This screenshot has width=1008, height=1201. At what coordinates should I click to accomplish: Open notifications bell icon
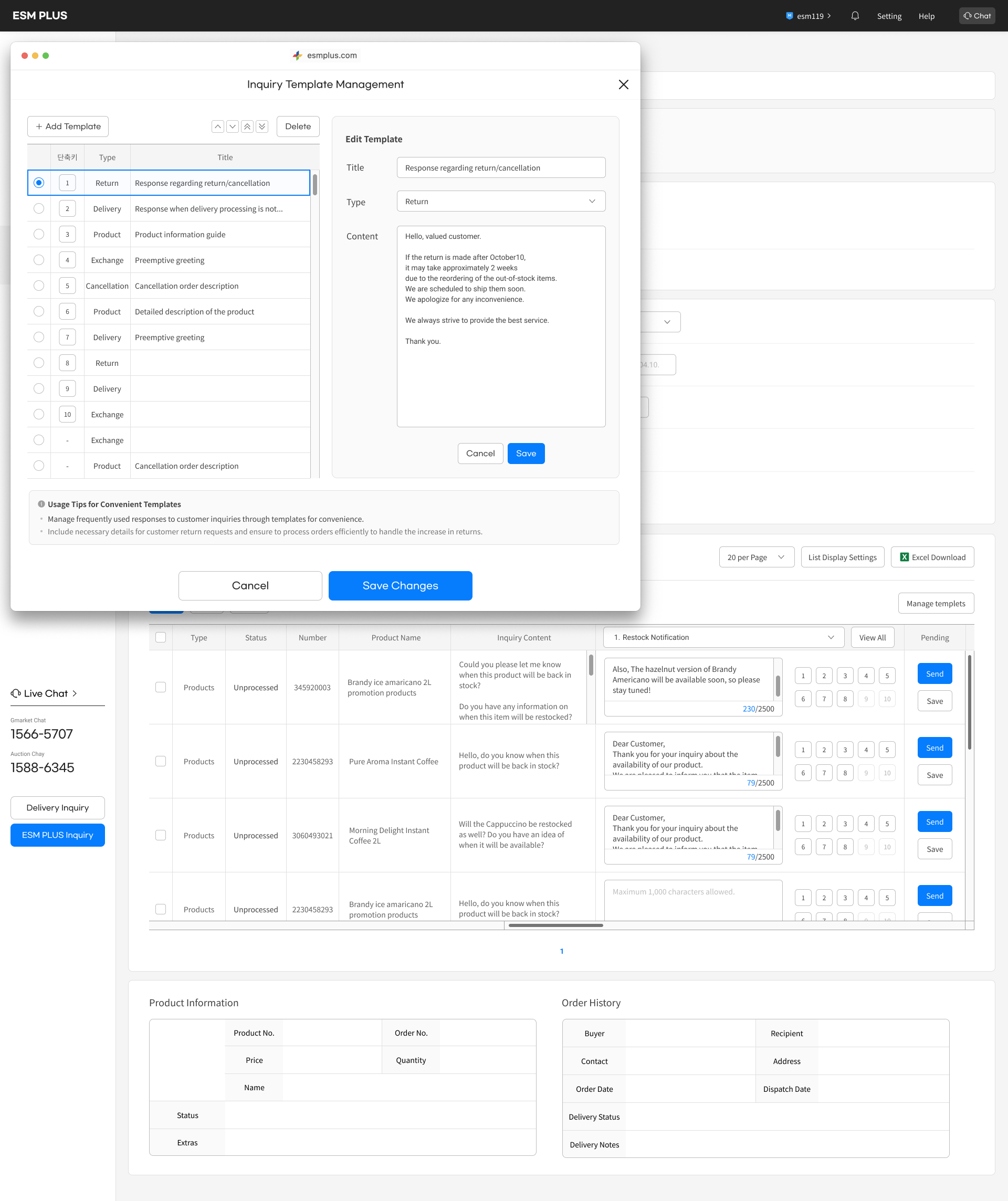pyautogui.click(x=855, y=16)
